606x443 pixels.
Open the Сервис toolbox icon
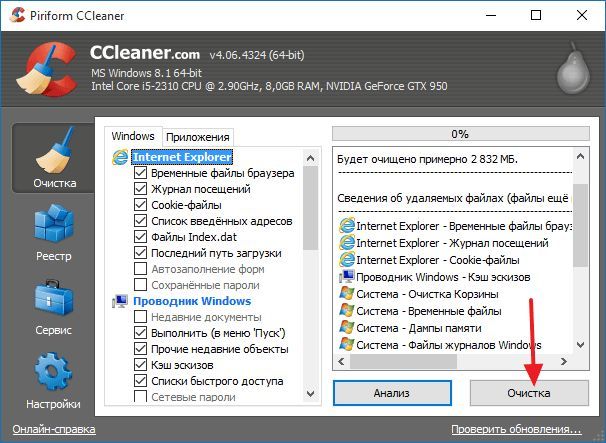pyautogui.click(x=54, y=298)
